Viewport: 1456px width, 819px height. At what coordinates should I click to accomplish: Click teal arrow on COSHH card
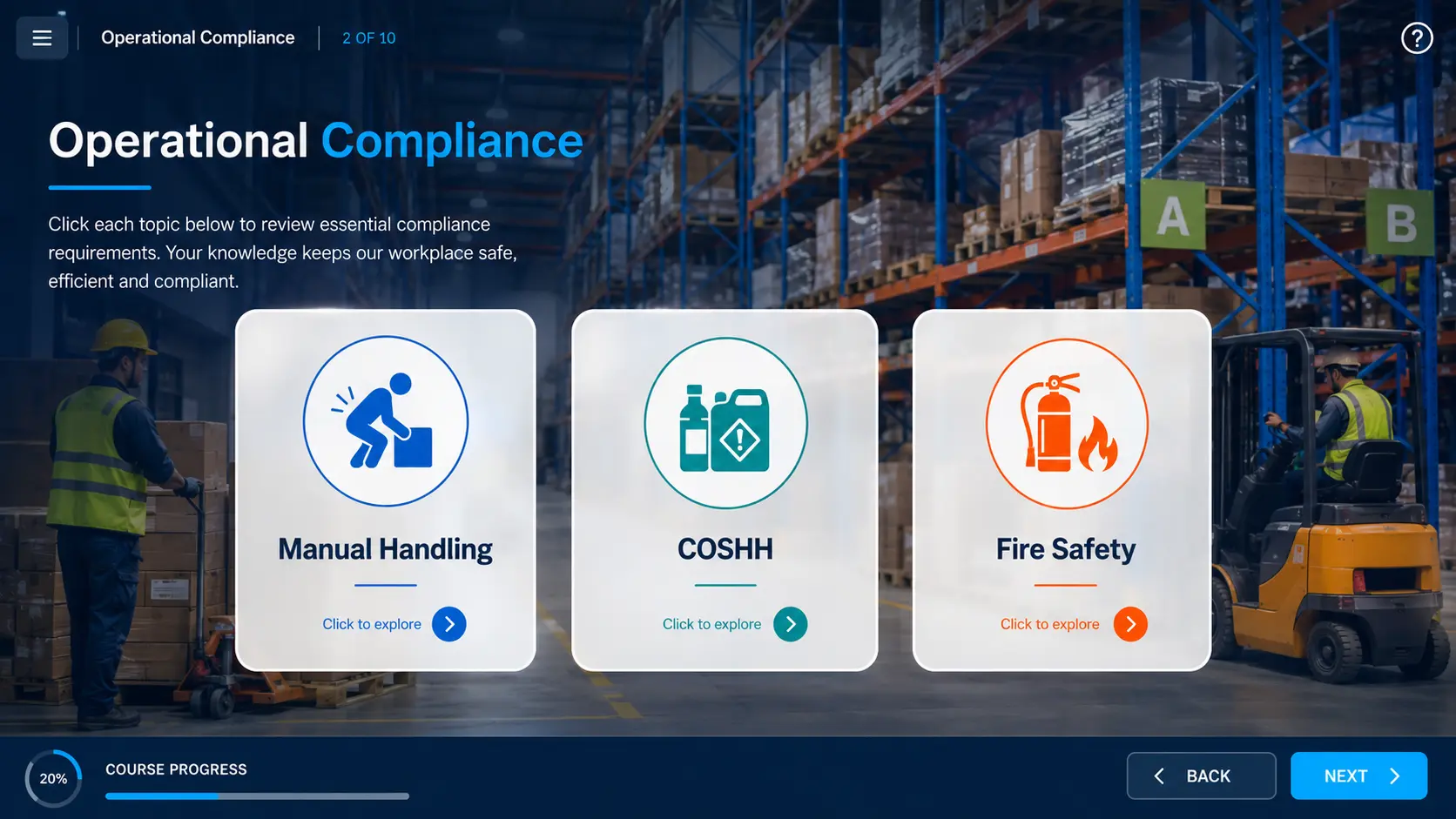pos(791,624)
